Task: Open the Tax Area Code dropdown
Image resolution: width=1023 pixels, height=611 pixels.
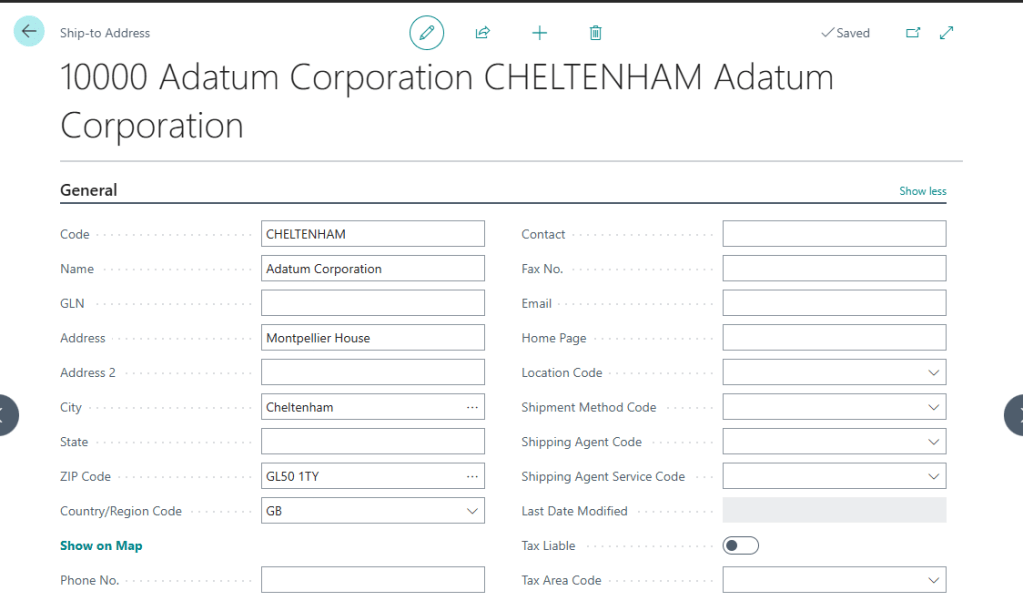Action: (933, 580)
